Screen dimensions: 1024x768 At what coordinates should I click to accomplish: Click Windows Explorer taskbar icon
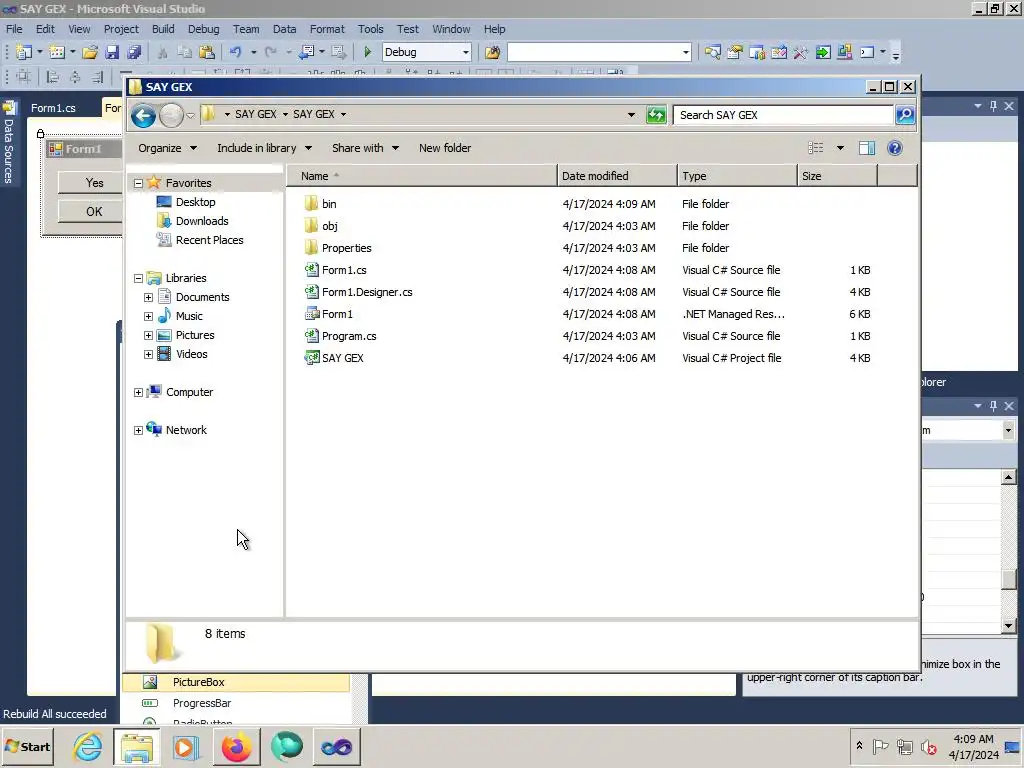point(136,746)
